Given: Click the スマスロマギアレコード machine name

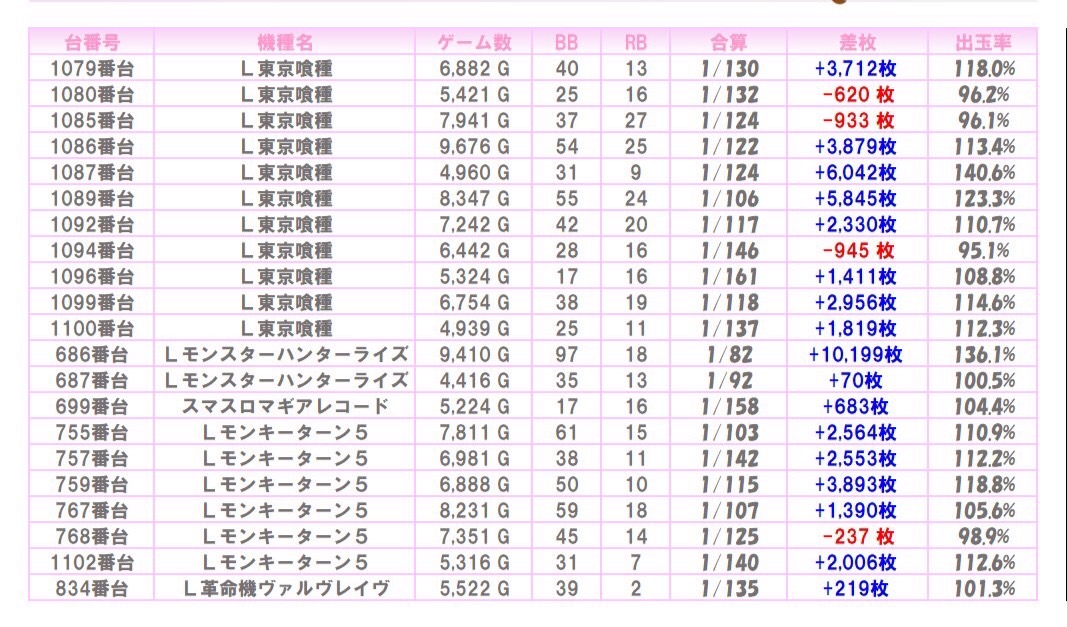Looking at the screenshot, I should point(285,407).
